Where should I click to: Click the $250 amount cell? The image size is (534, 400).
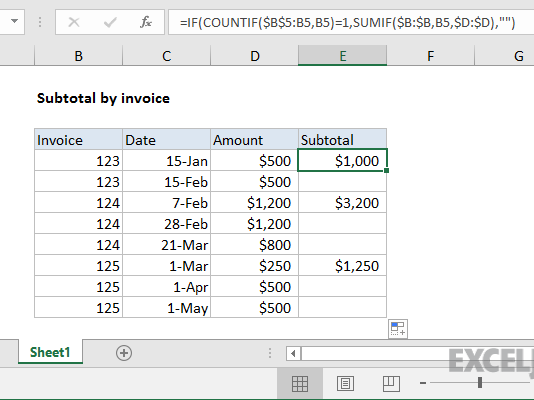point(254,265)
